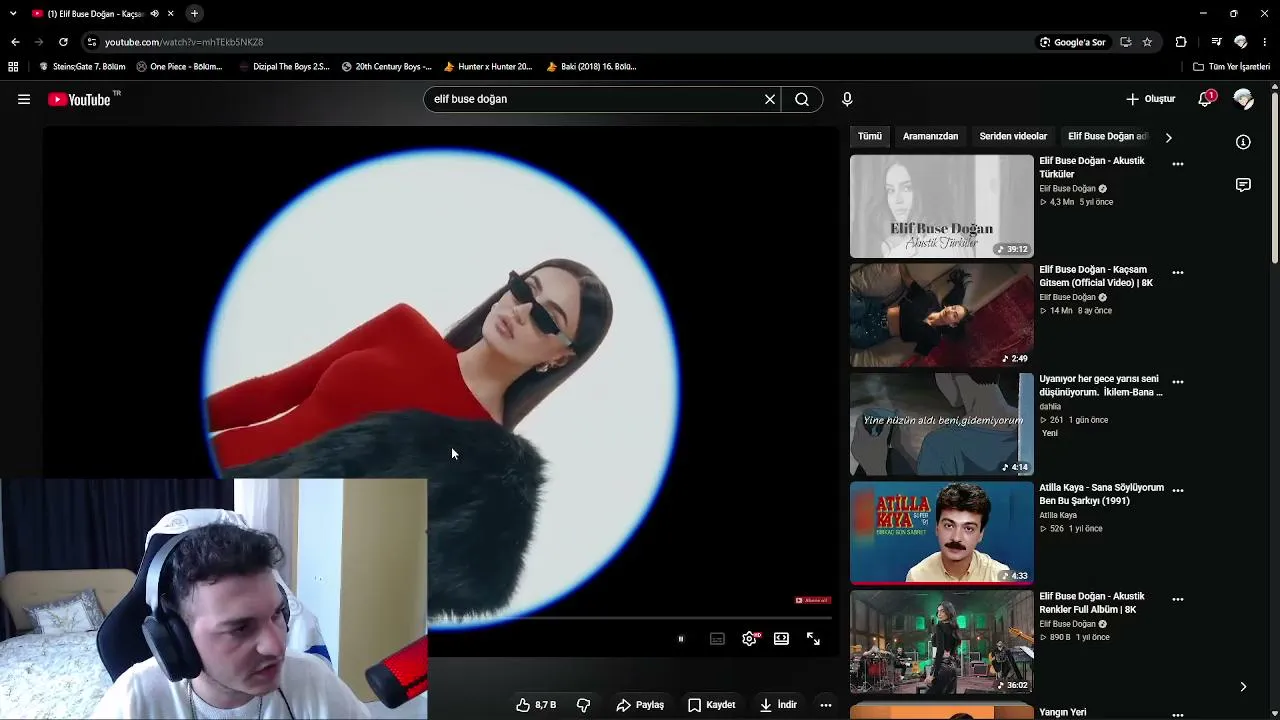Open the browser tab search dropdown
This screenshot has width=1280, height=720.
pyautogui.click(x=13, y=14)
